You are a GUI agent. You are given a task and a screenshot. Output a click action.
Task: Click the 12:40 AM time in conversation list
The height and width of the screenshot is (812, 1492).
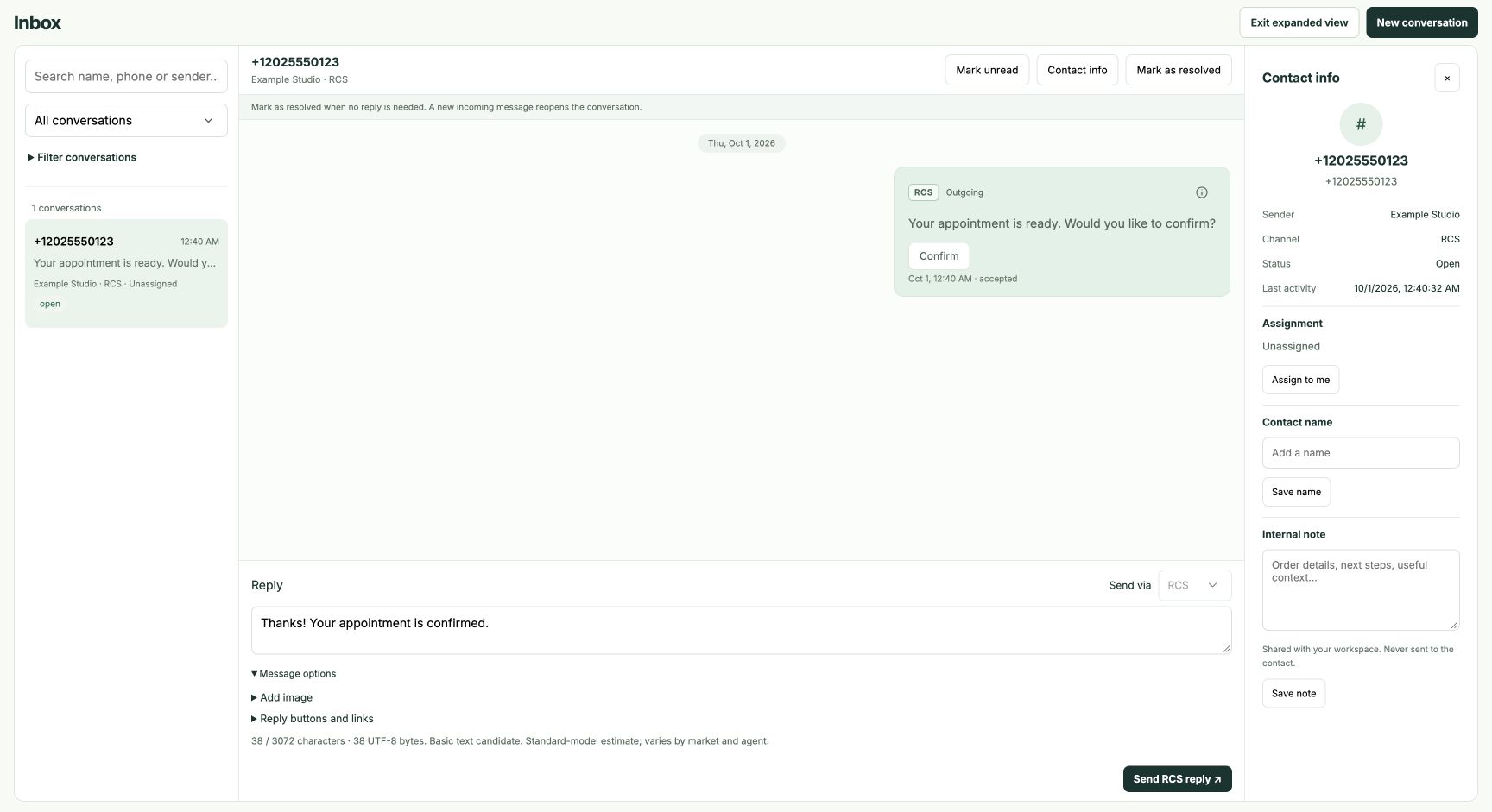coord(199,242)
